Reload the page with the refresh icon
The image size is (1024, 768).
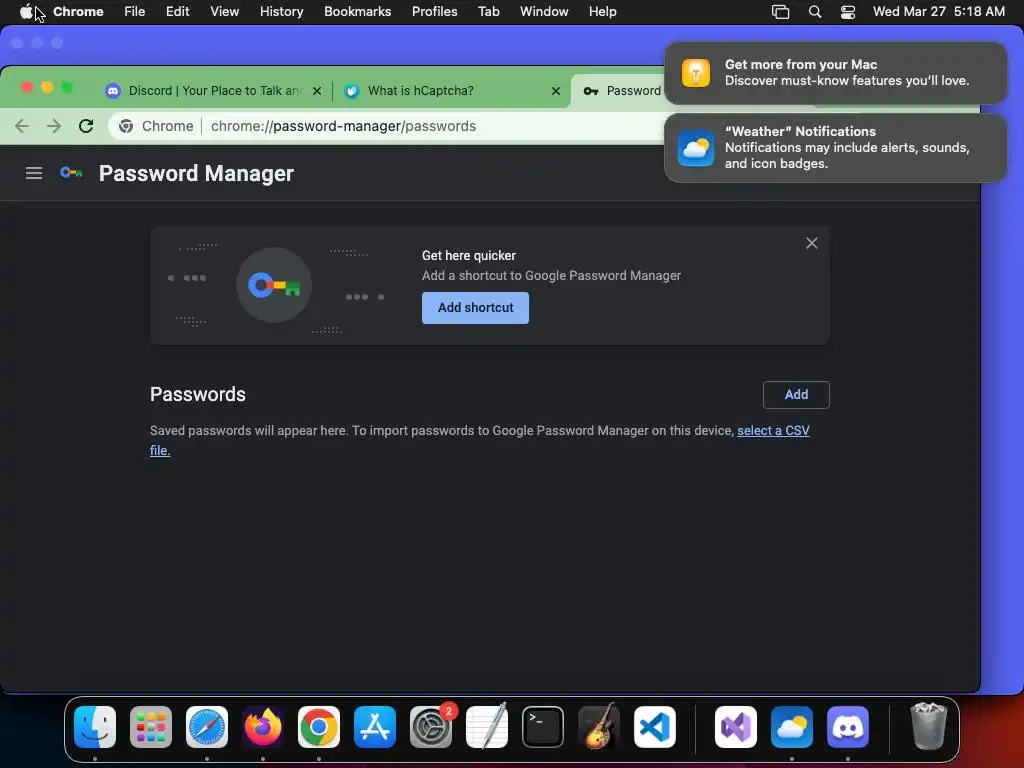[x=86, y=126]
